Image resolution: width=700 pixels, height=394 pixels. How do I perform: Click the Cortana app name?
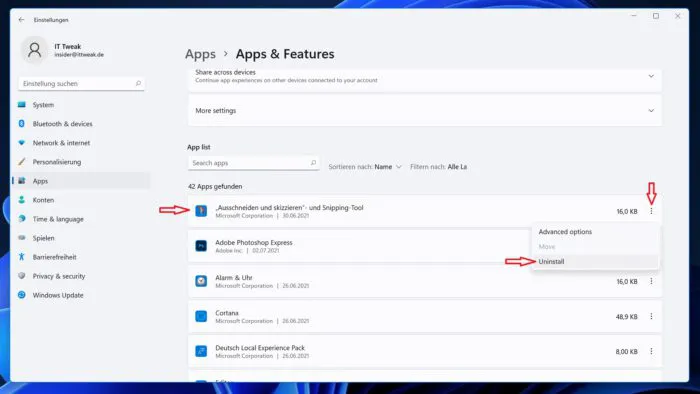(227, 313)
